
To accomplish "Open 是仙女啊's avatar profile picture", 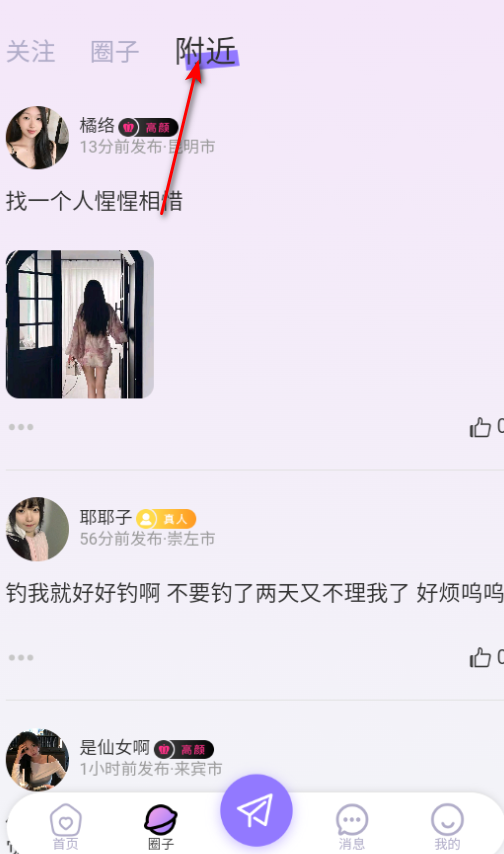I will click(37, 759).
